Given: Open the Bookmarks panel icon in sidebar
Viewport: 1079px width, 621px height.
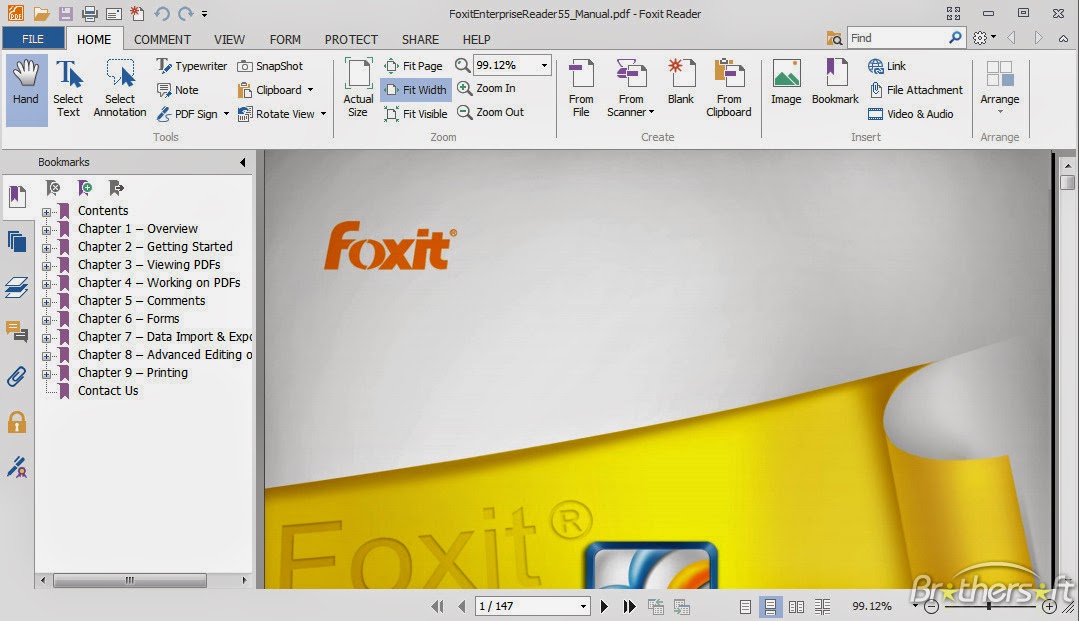Looking at the screenshot, I should pos(17,196).
